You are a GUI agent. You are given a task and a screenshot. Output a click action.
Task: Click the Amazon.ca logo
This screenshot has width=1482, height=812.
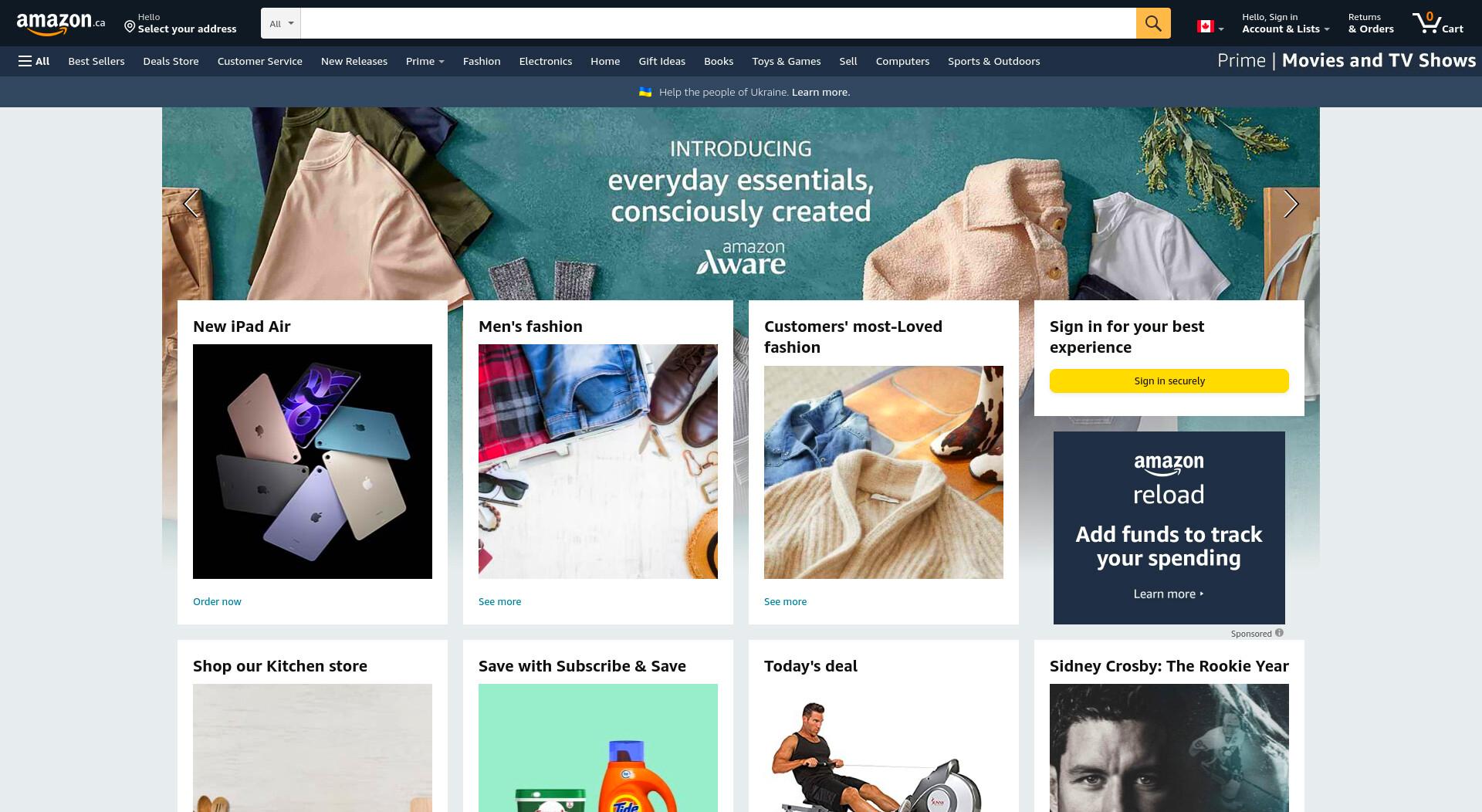tap(61, 23)
